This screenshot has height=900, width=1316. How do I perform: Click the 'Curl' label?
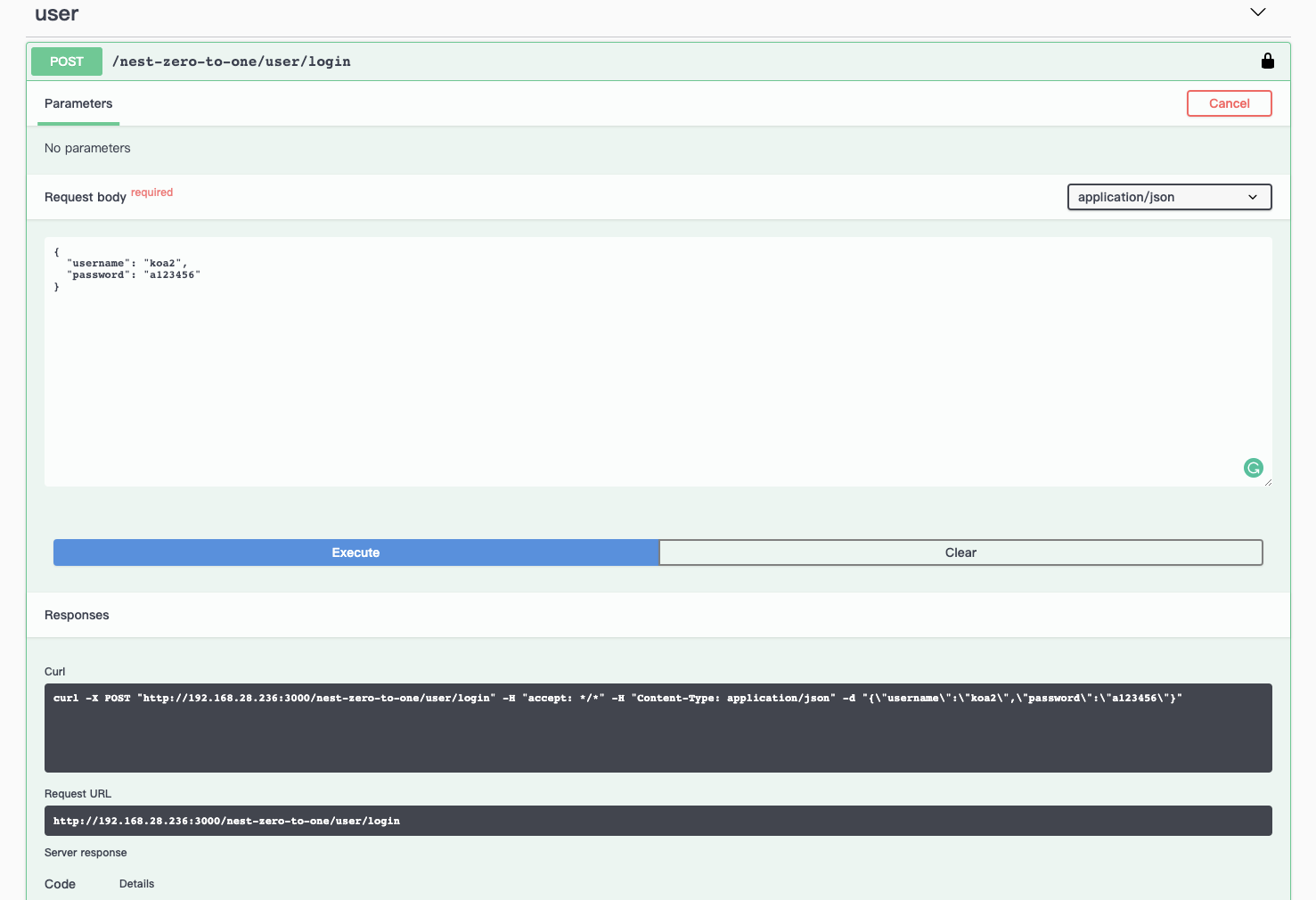tap(55, 672)
